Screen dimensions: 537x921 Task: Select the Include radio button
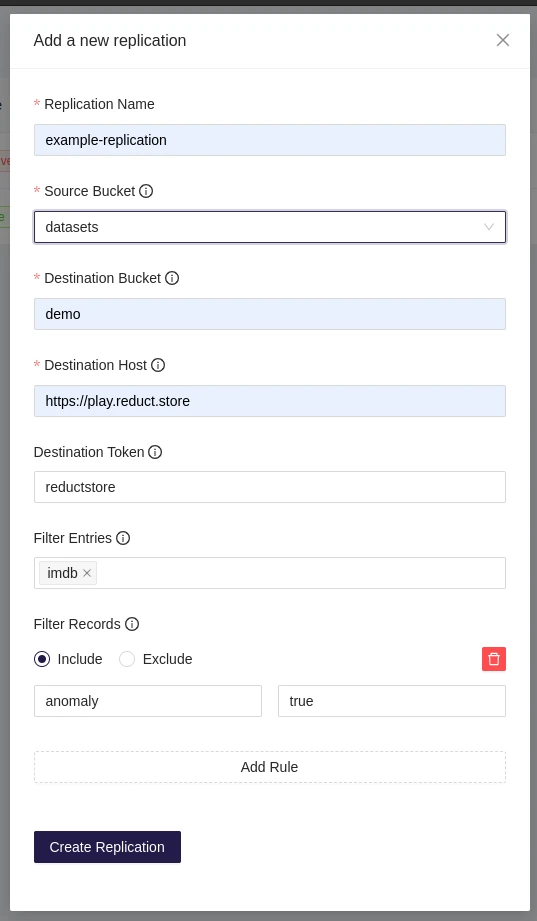pyautogui.click(x=42, y=659)
